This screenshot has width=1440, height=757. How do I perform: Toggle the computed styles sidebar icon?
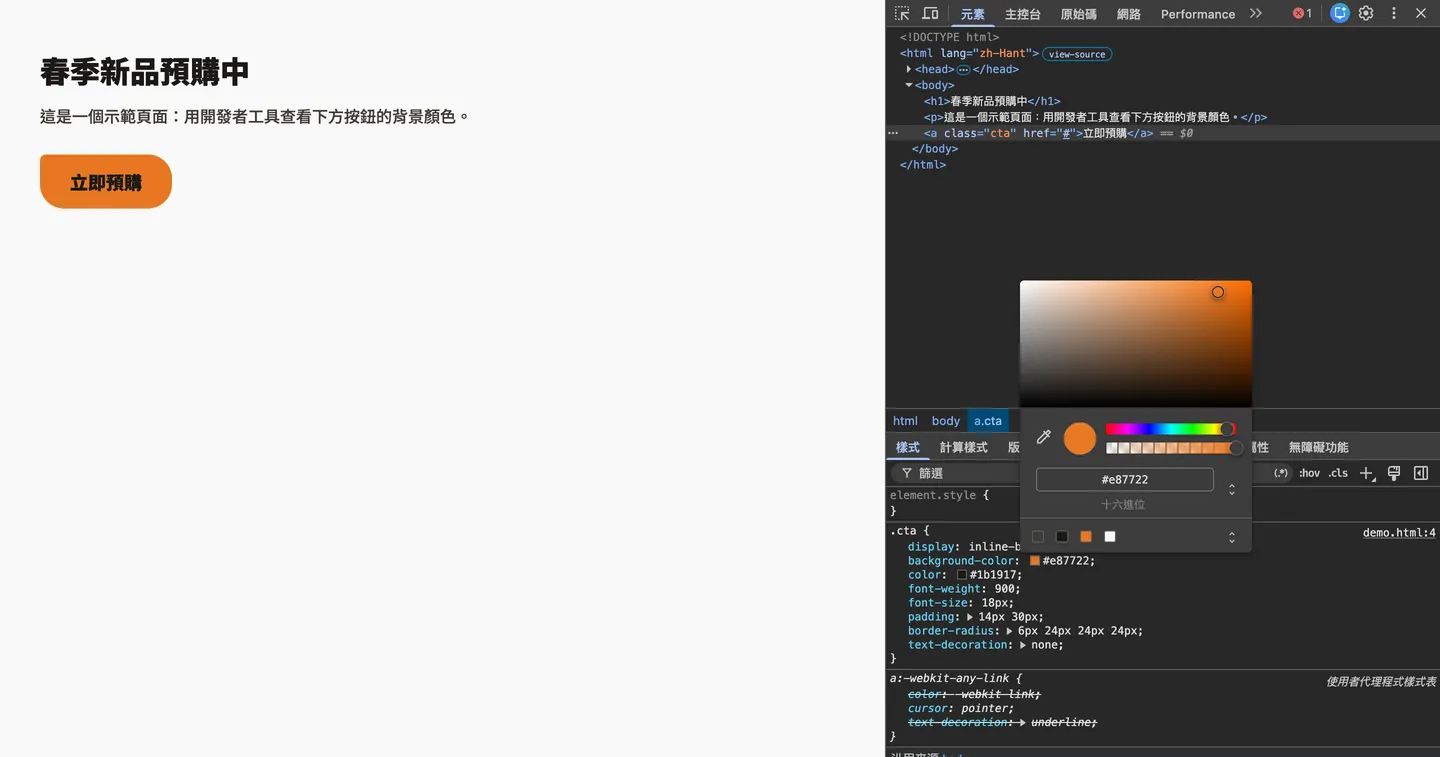click(1421, 473)
